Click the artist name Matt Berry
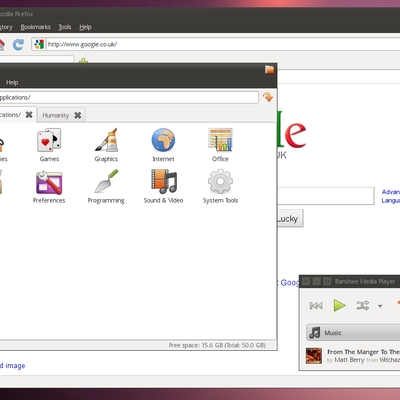 pos(349,360)
